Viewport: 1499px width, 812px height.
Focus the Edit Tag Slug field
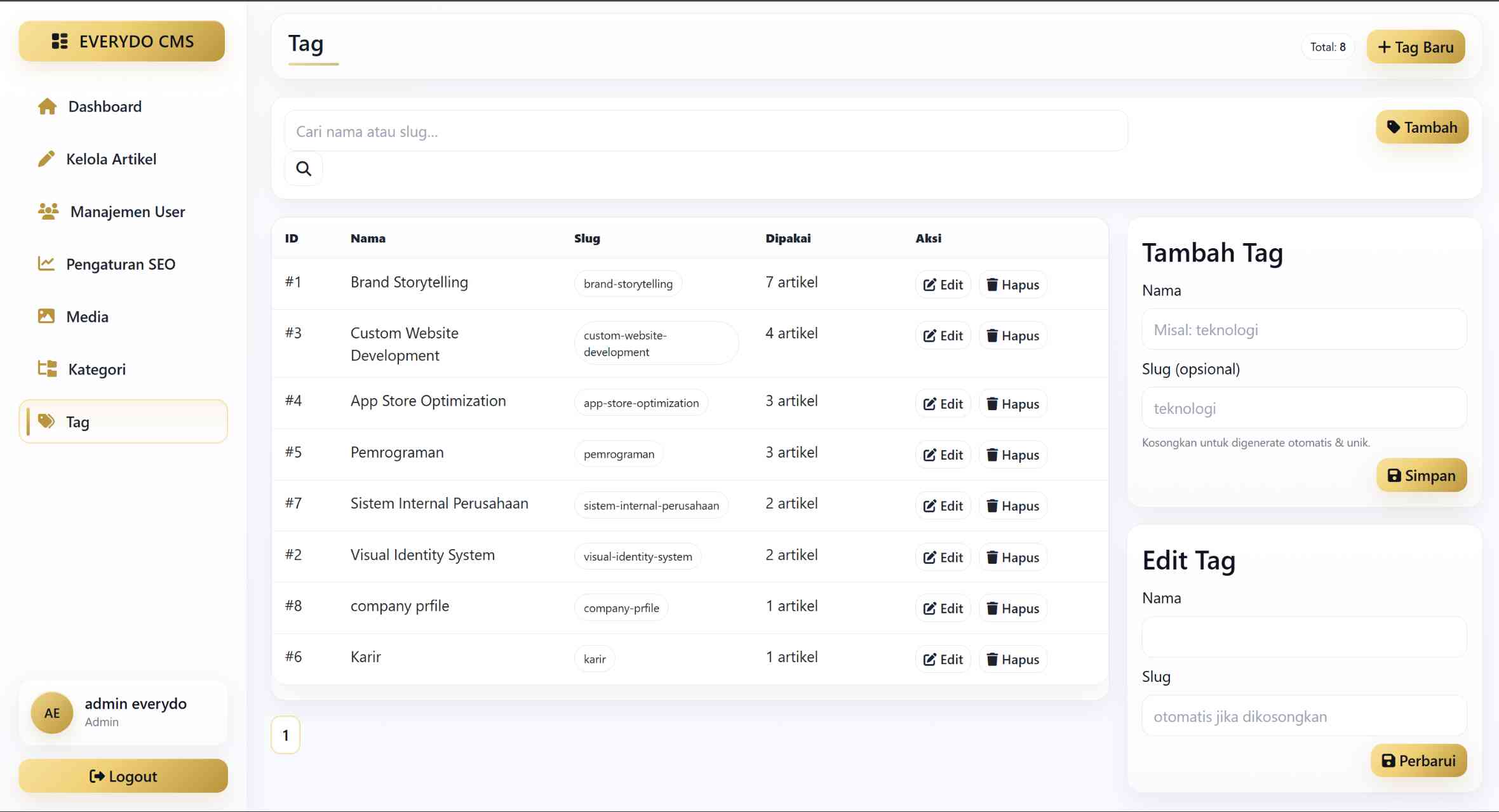pos(1304,716)
